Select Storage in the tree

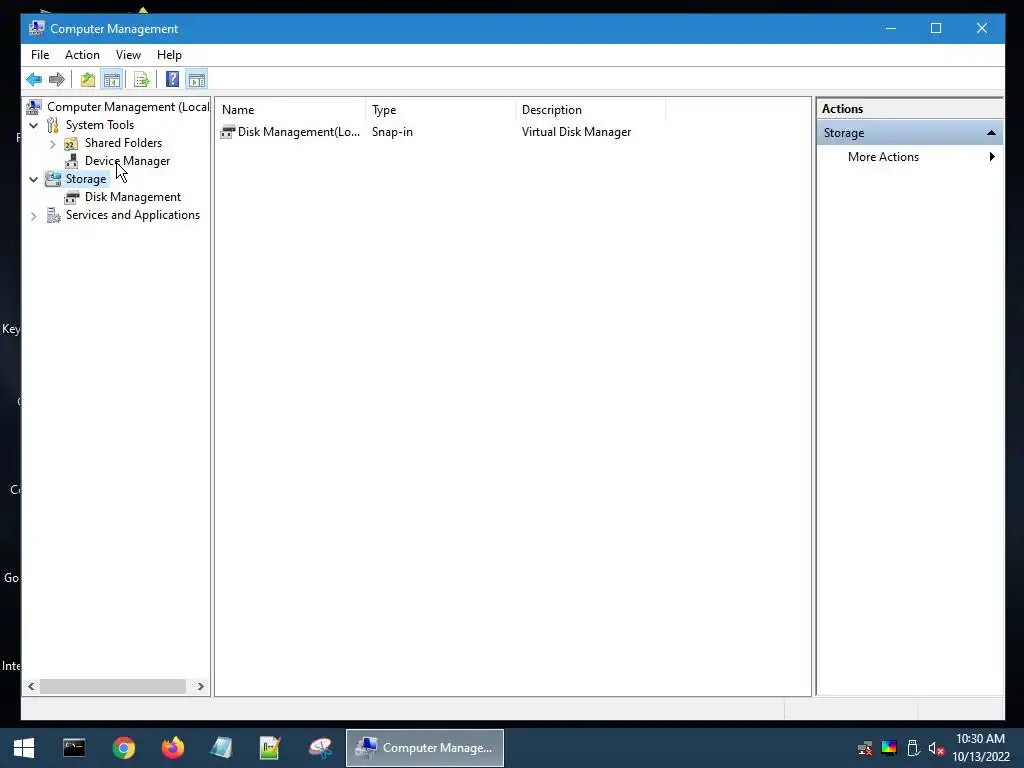[x=86, y=179]
